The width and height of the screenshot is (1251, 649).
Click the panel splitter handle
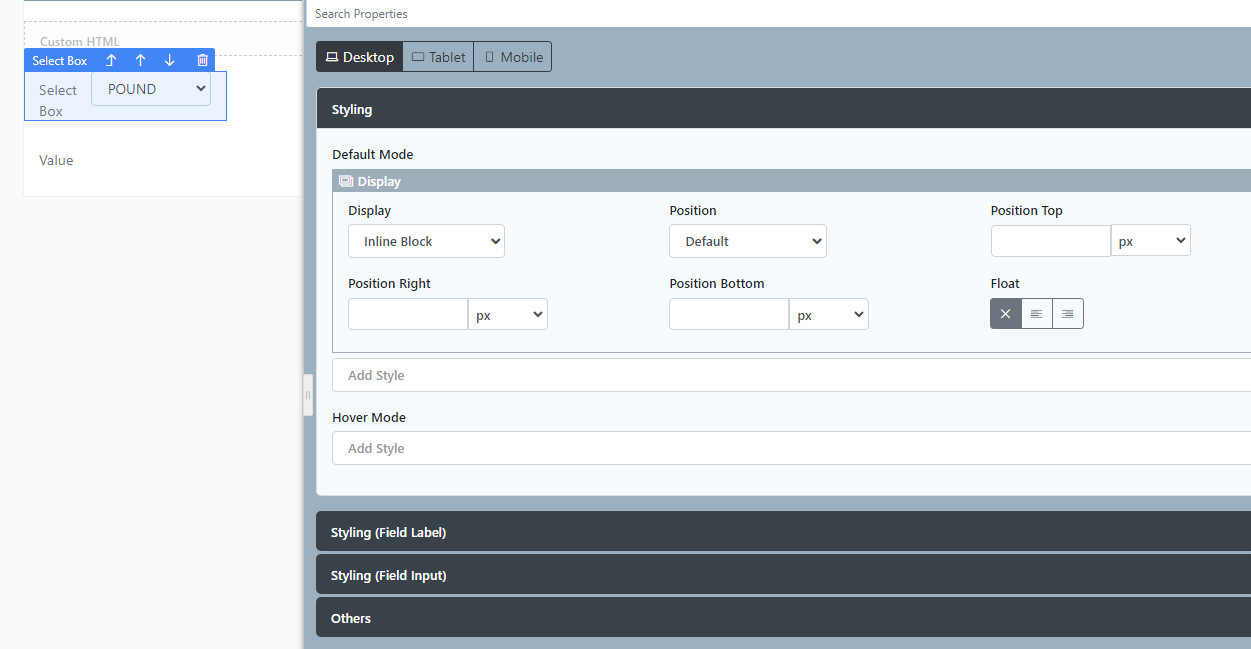[x=308, y=395]
